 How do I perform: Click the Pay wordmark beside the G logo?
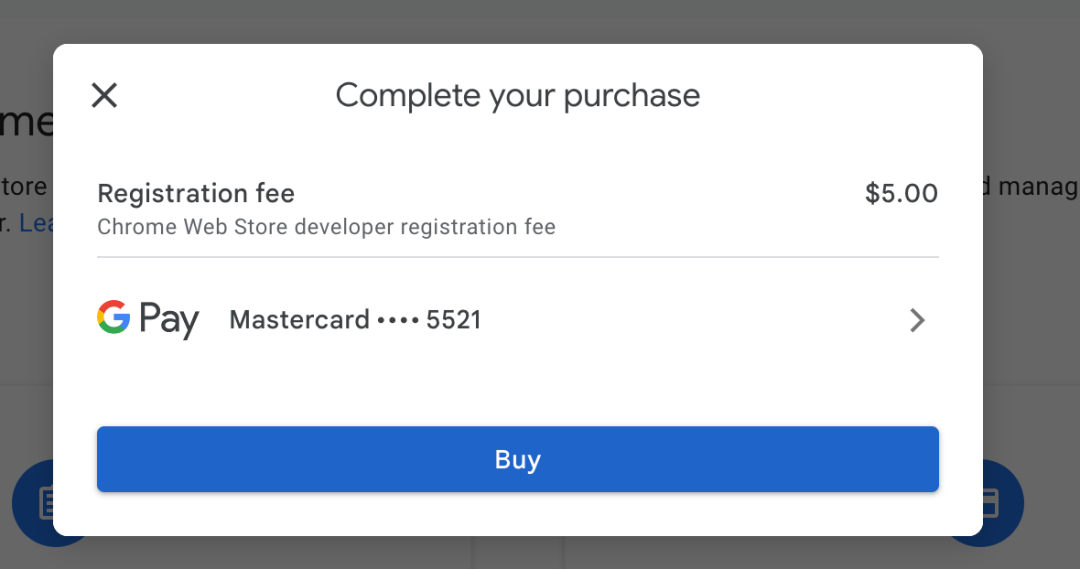click(169, 320)
